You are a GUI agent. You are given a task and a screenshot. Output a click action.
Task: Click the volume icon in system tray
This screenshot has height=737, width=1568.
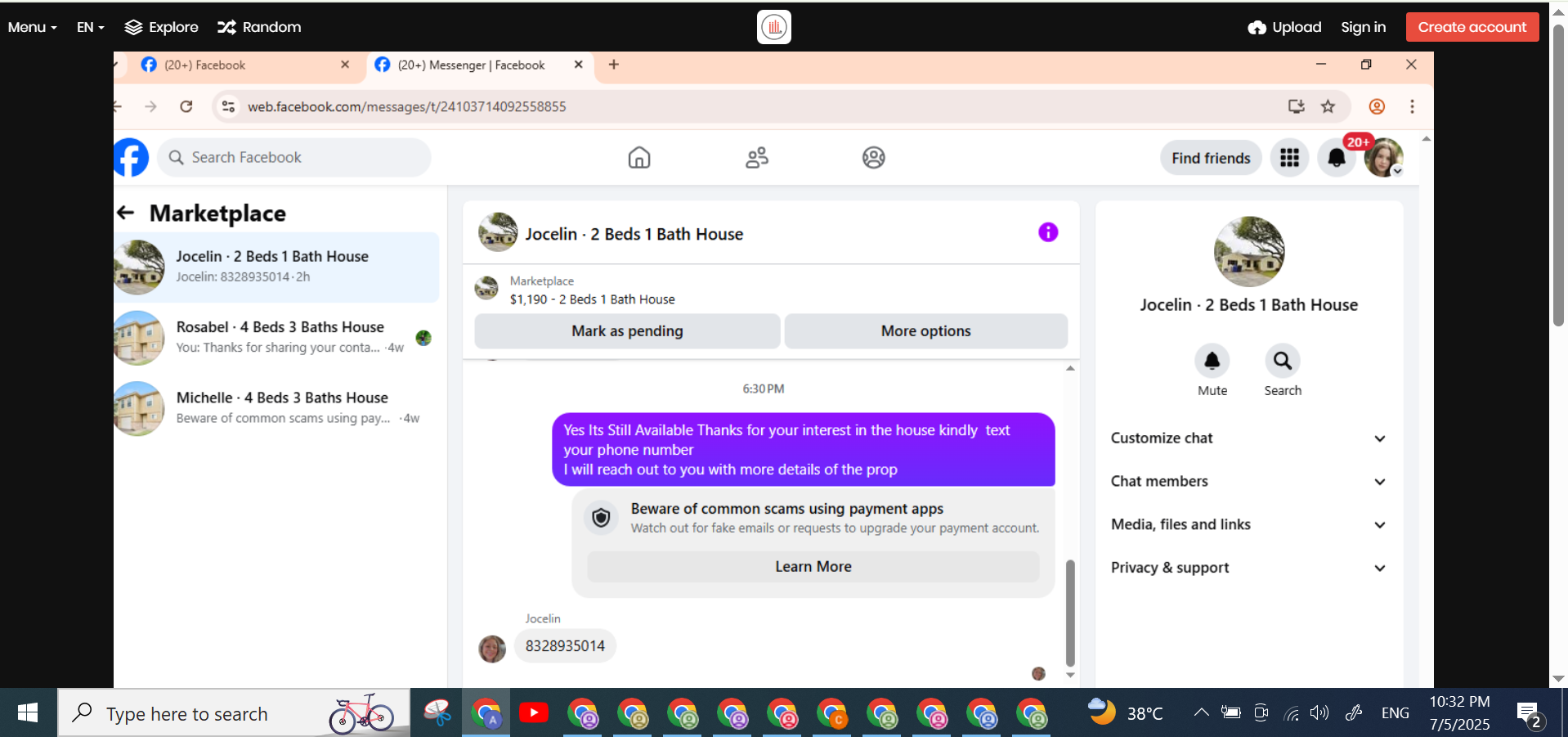click(1319, 712)
